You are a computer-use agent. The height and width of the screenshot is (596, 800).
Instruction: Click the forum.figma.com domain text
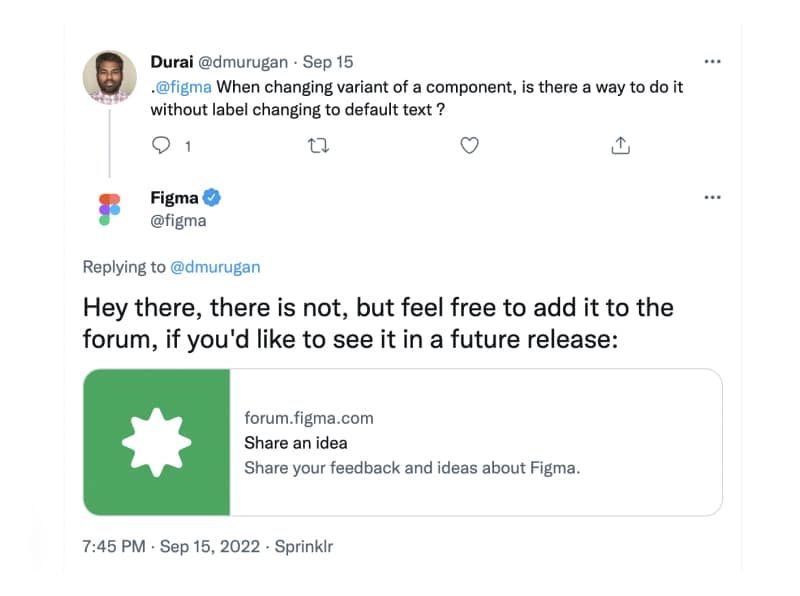[x=308, y=418]
